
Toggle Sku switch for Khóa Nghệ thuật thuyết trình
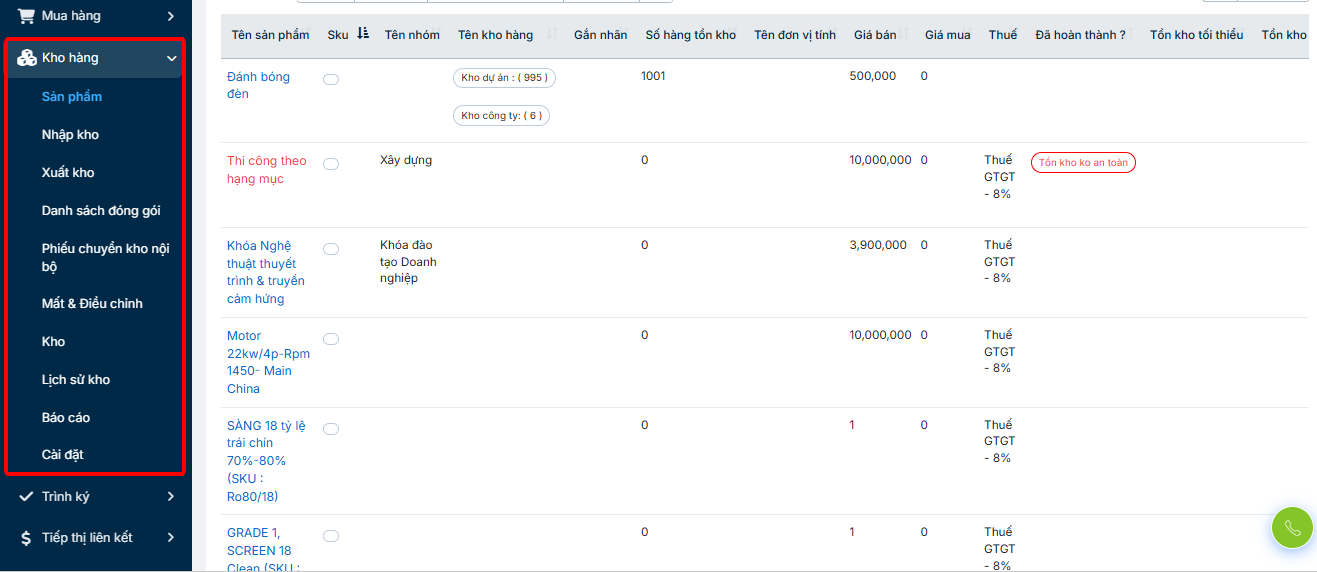[x=331, y=249]
